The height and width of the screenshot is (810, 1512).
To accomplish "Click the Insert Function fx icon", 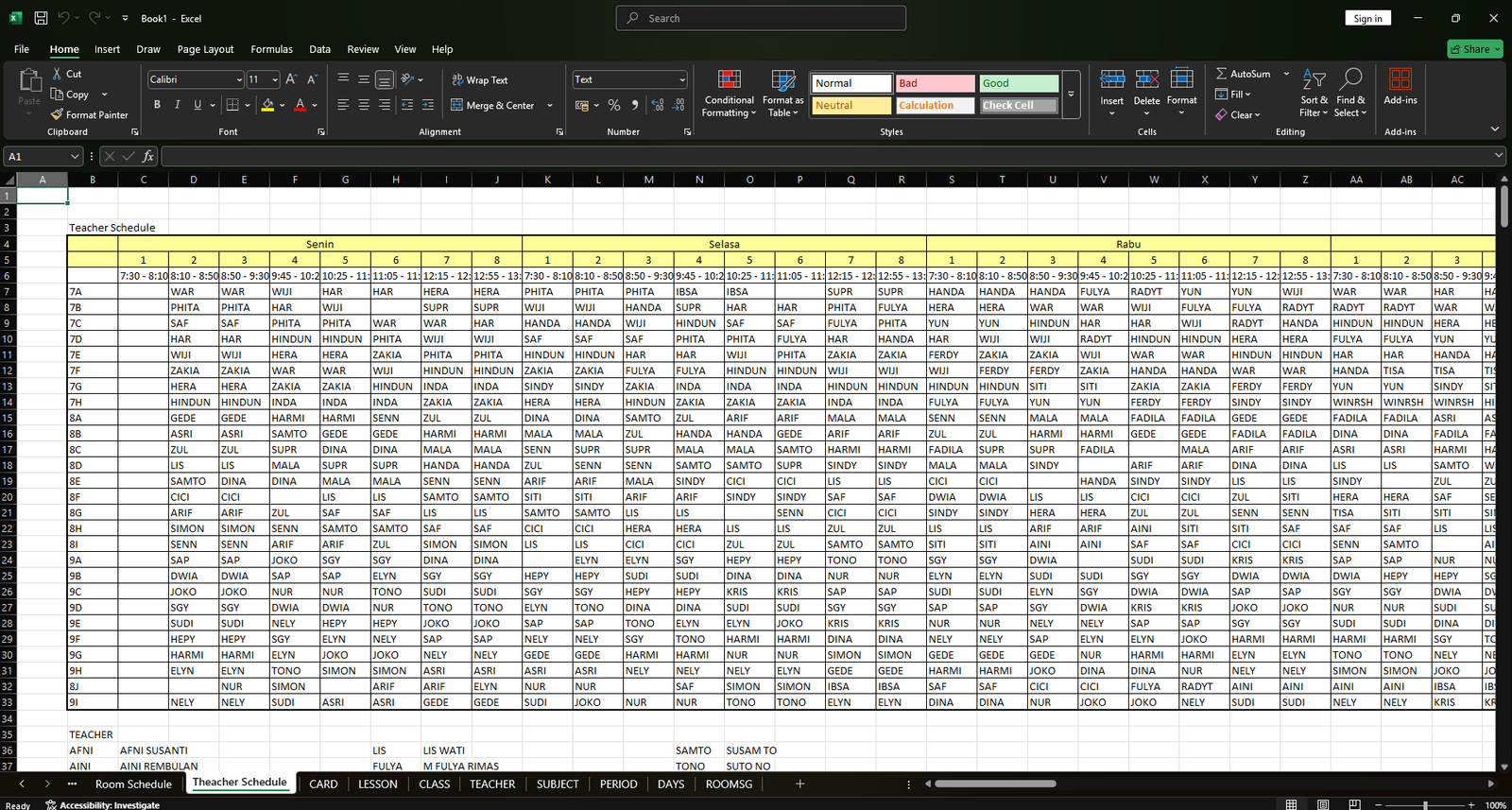I will [x=148, y=156].
